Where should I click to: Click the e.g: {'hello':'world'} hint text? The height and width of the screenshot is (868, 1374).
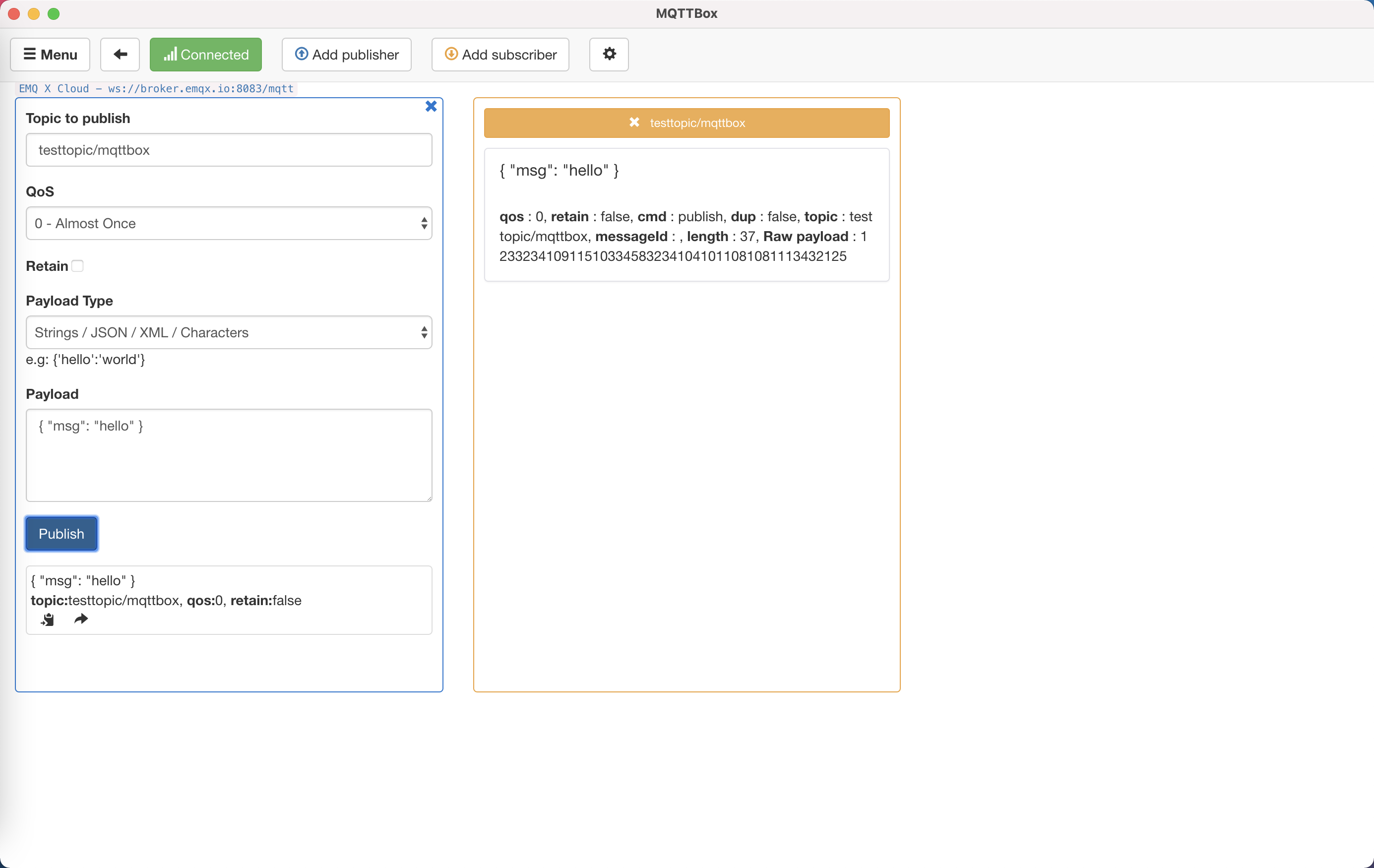click(x=86, y=359)
